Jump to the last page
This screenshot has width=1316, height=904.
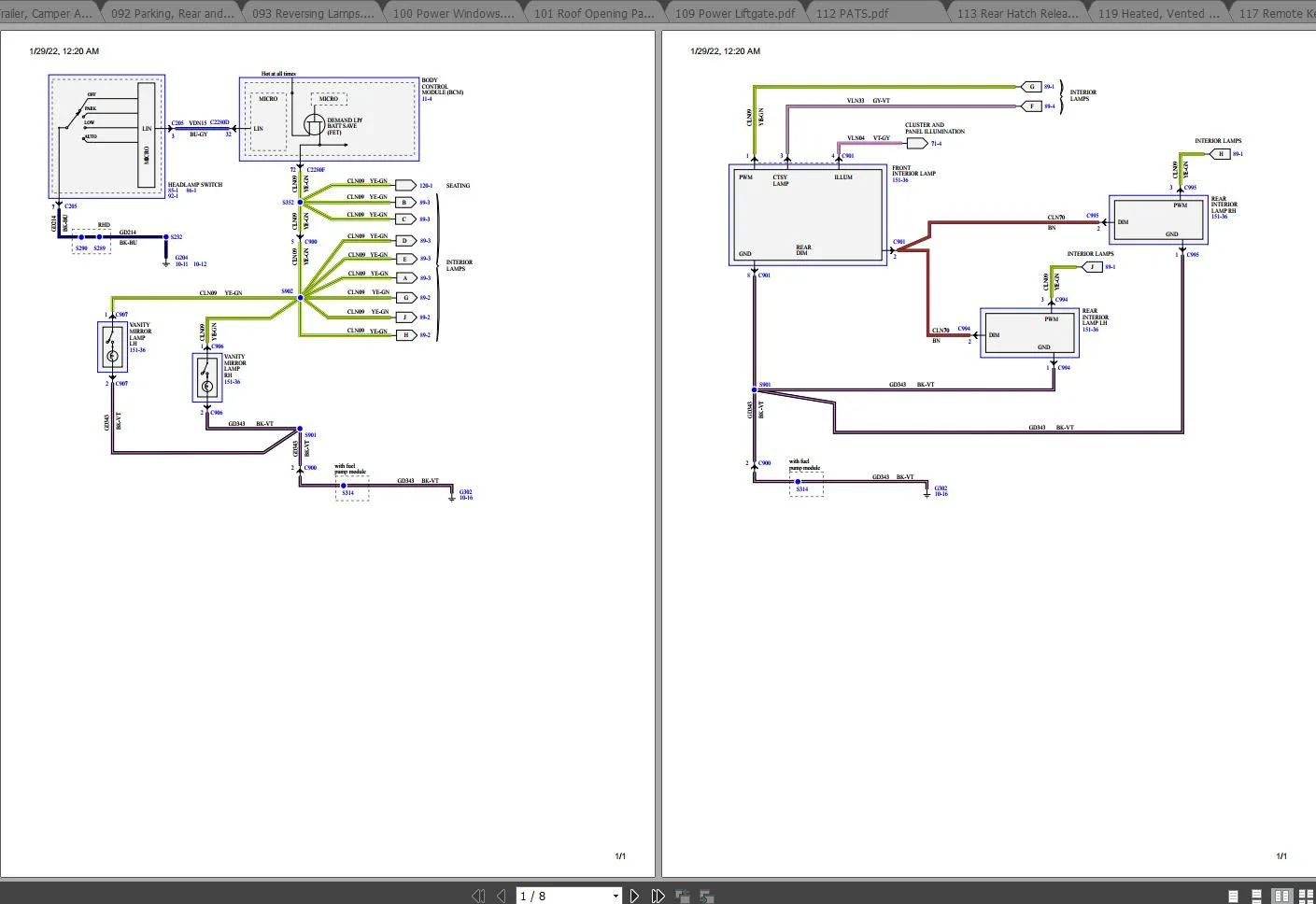658,896
